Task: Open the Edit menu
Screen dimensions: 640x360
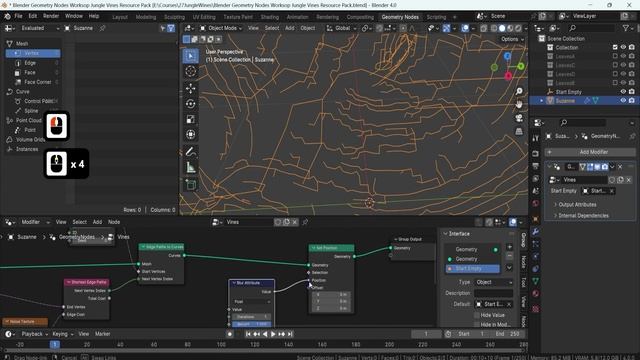Action: [33, 16]
